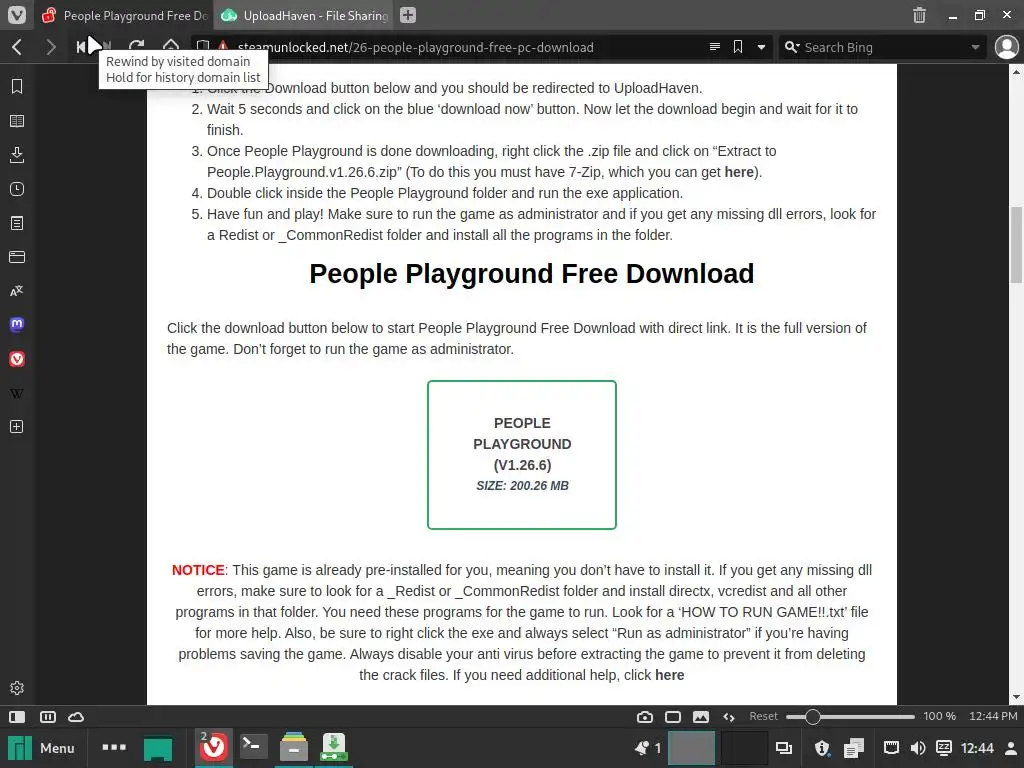Image resolution: width=1024 pixels, height=768 pixels.
Task: Switch to the second workspace
Action: tap(744, 748)
